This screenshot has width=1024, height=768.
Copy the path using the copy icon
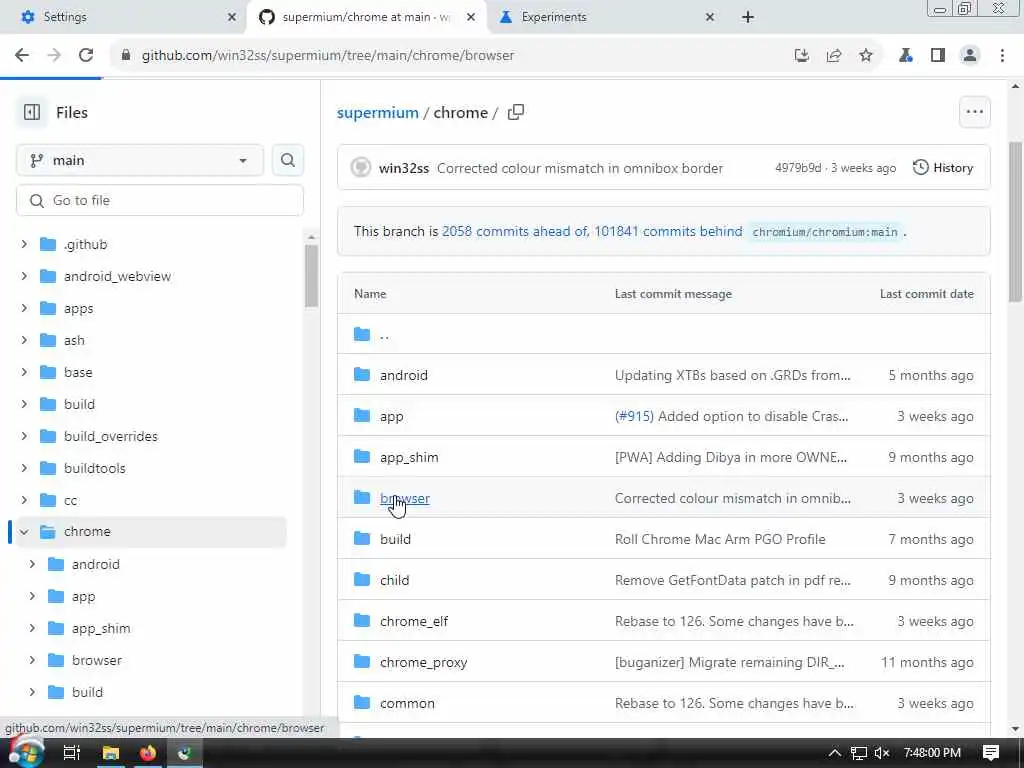(x=516, y=112)
